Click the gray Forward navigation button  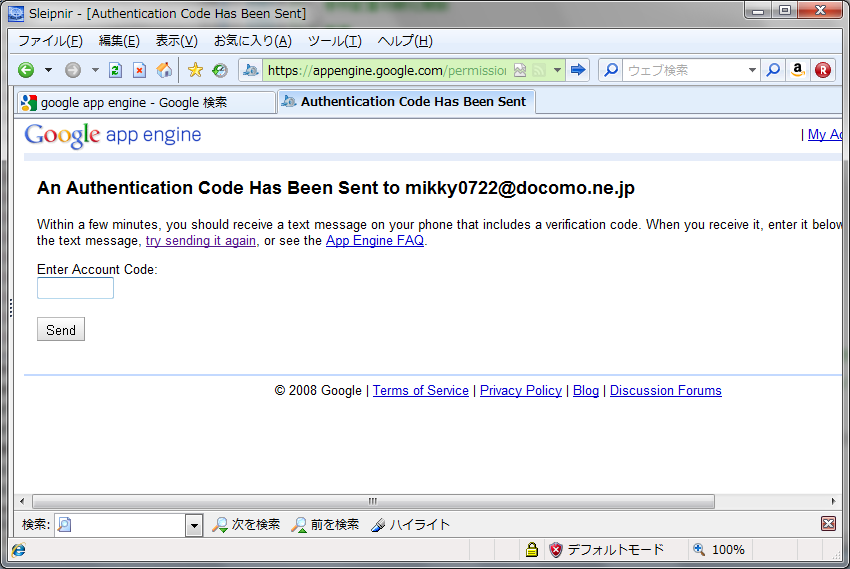[73, 70]
